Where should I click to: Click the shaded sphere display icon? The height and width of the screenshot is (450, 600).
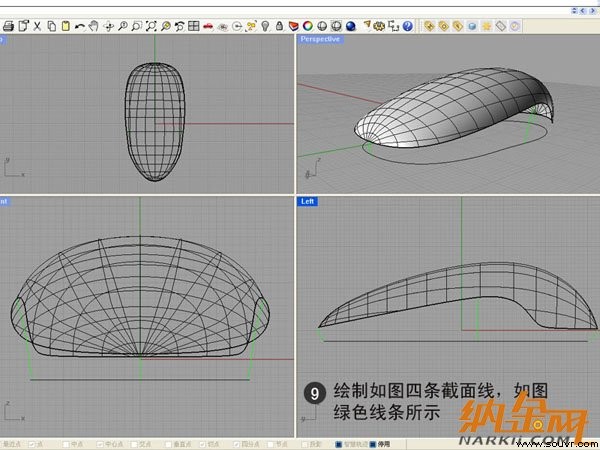tap(322, 26)
